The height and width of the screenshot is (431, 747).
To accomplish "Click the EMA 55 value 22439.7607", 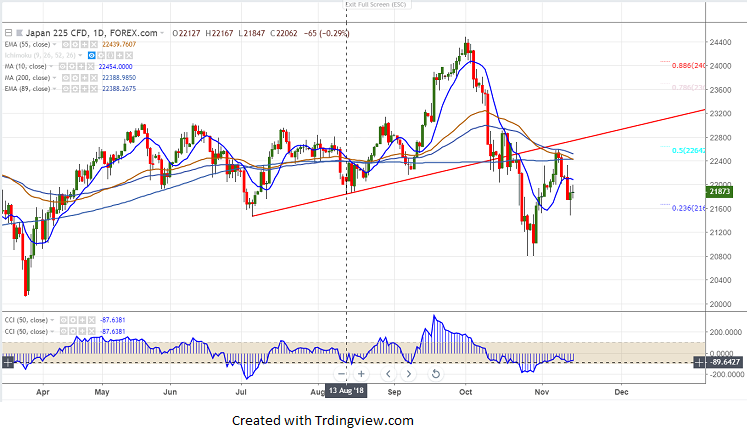I will (119, 44).
